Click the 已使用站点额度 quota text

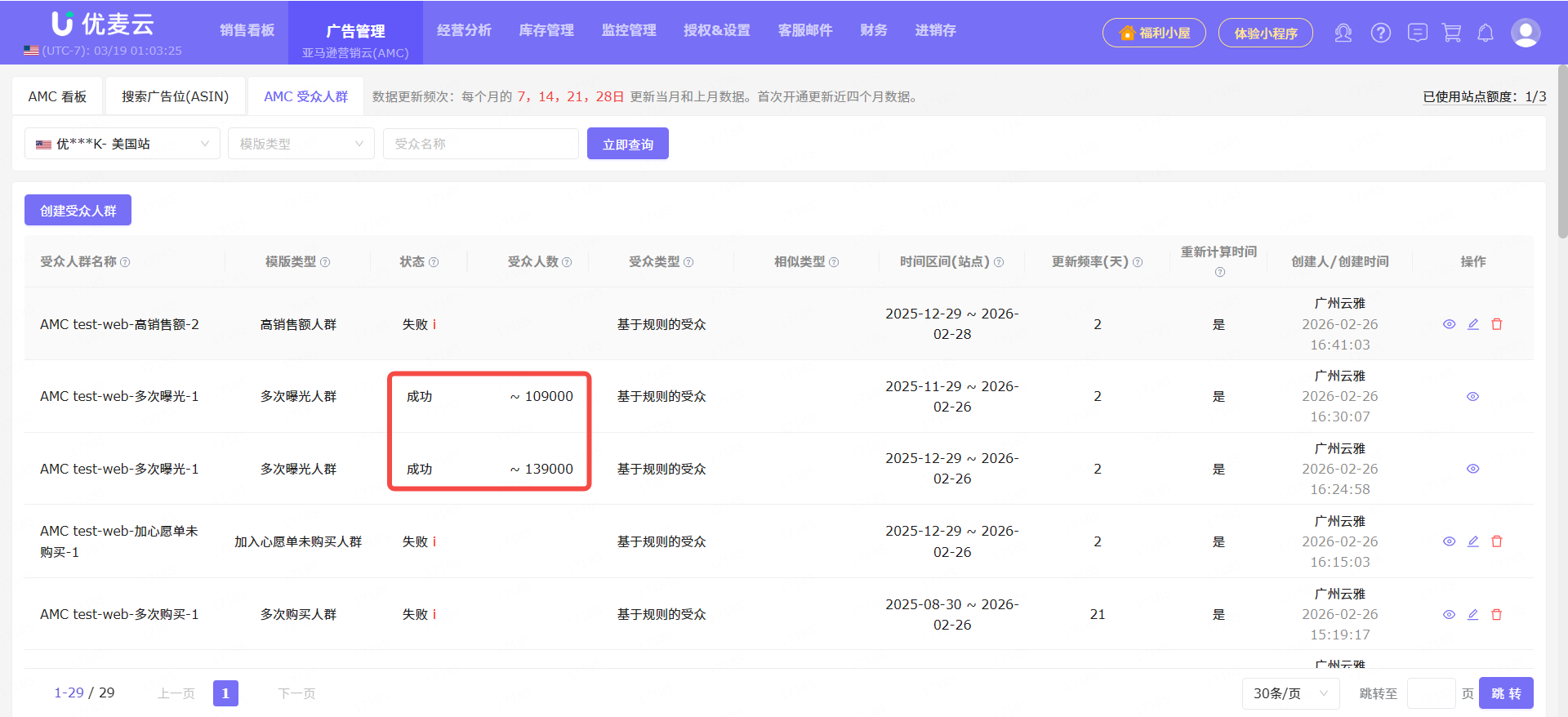(1484, 96)
